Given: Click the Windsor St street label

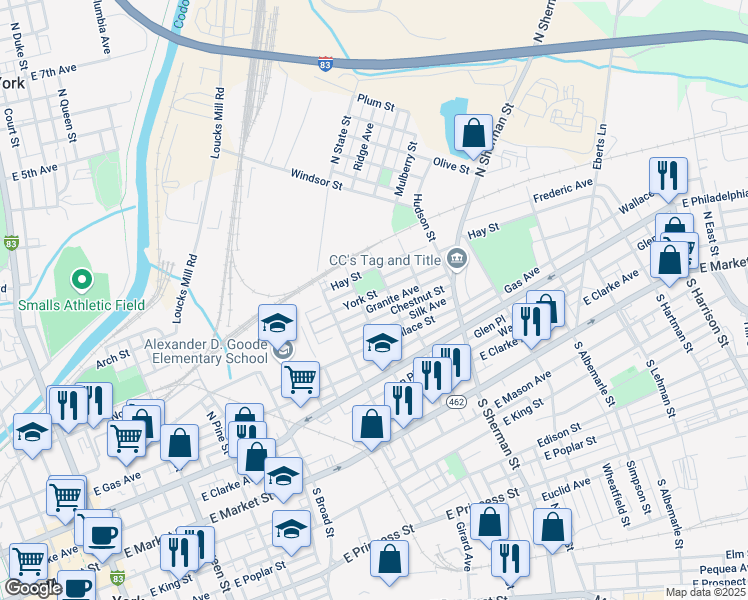Looking at the screenshot, I should [317, 180].
